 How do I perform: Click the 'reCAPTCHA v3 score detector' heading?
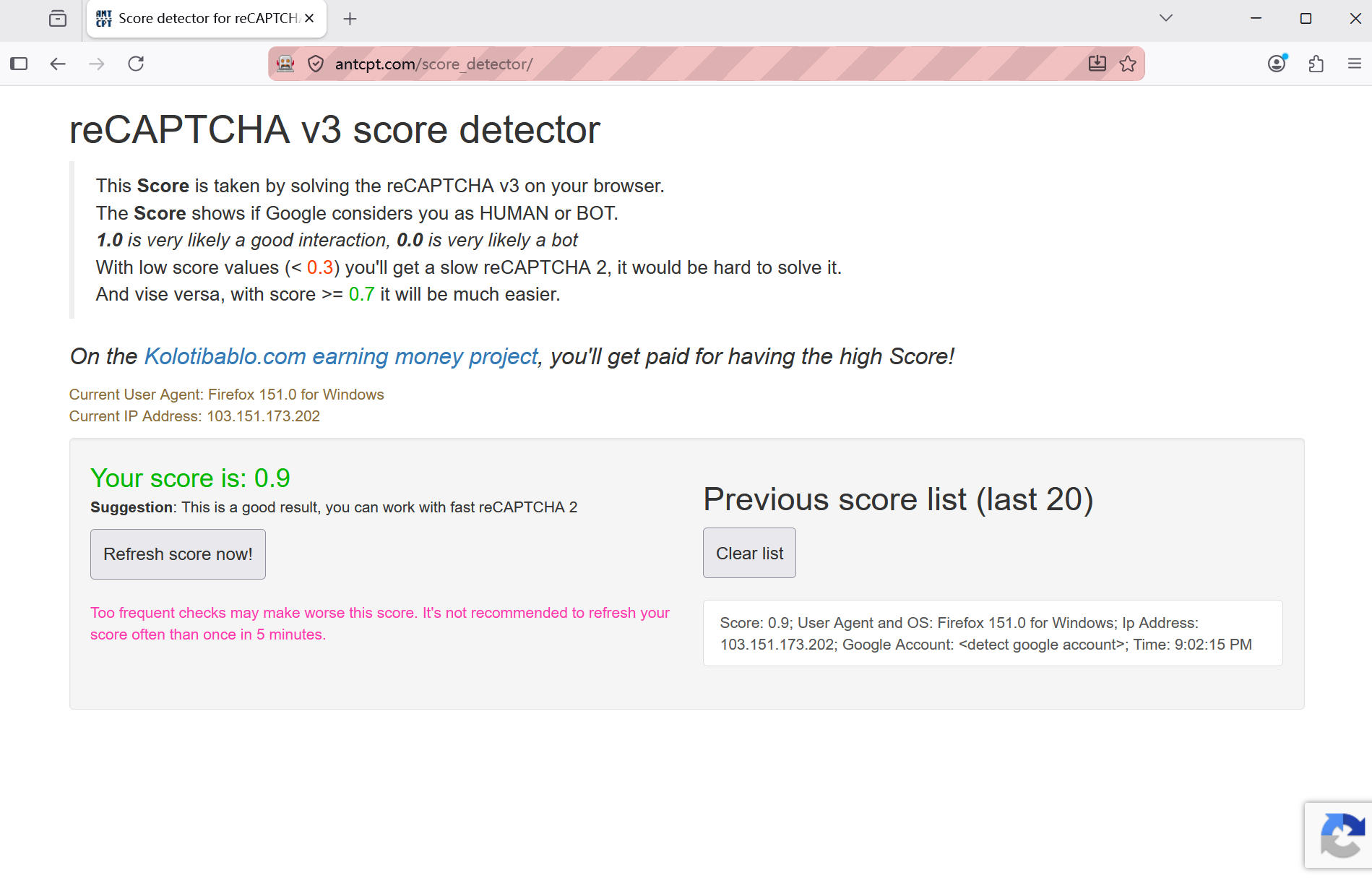(335, 130)
